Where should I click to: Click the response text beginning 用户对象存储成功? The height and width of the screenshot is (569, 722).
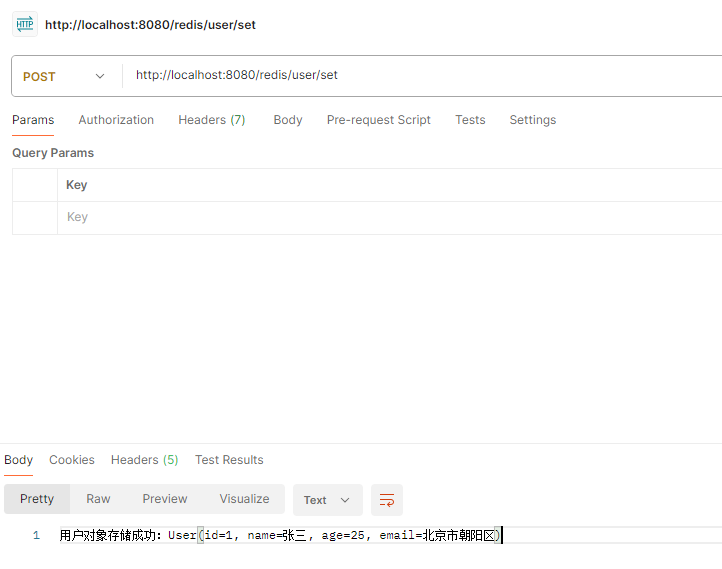(279, 535)
